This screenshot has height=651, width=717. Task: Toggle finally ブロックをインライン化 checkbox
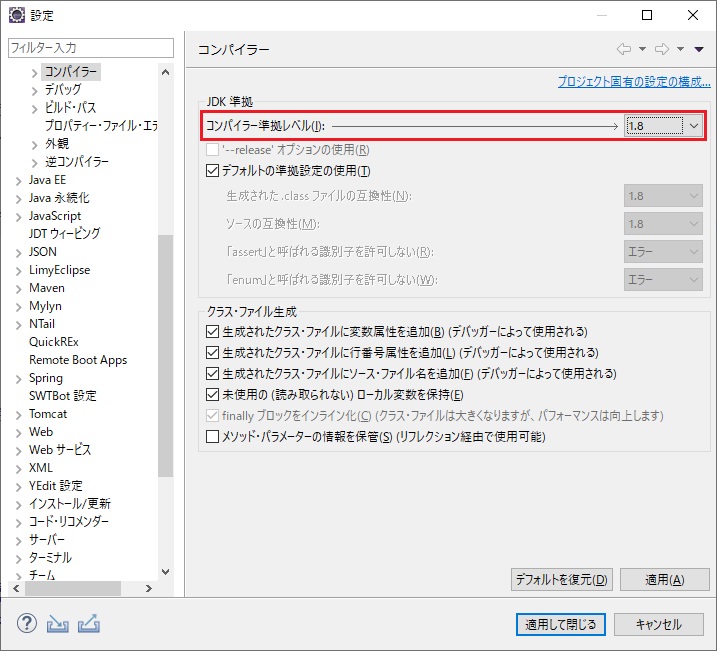(212, 416)
